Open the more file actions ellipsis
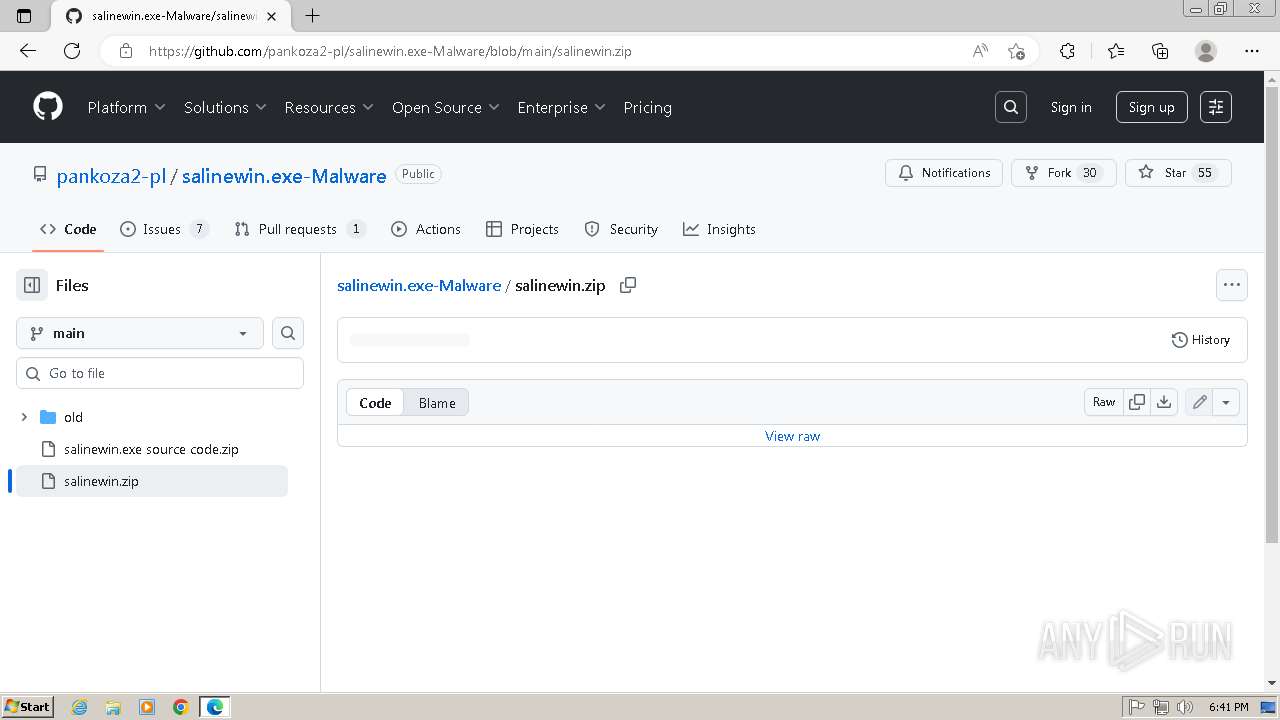 tap(1232, 285)
